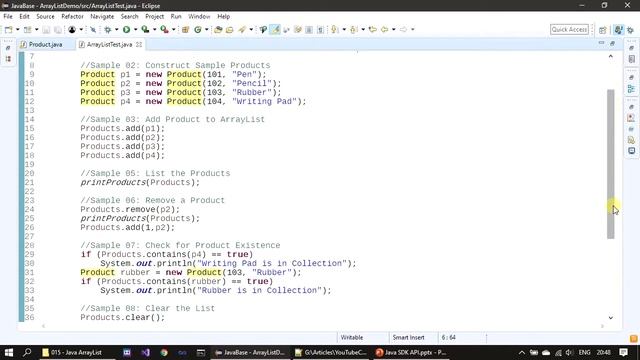Open the Window menu
Viewport: 640px width, 360px height.
[199, 16]
